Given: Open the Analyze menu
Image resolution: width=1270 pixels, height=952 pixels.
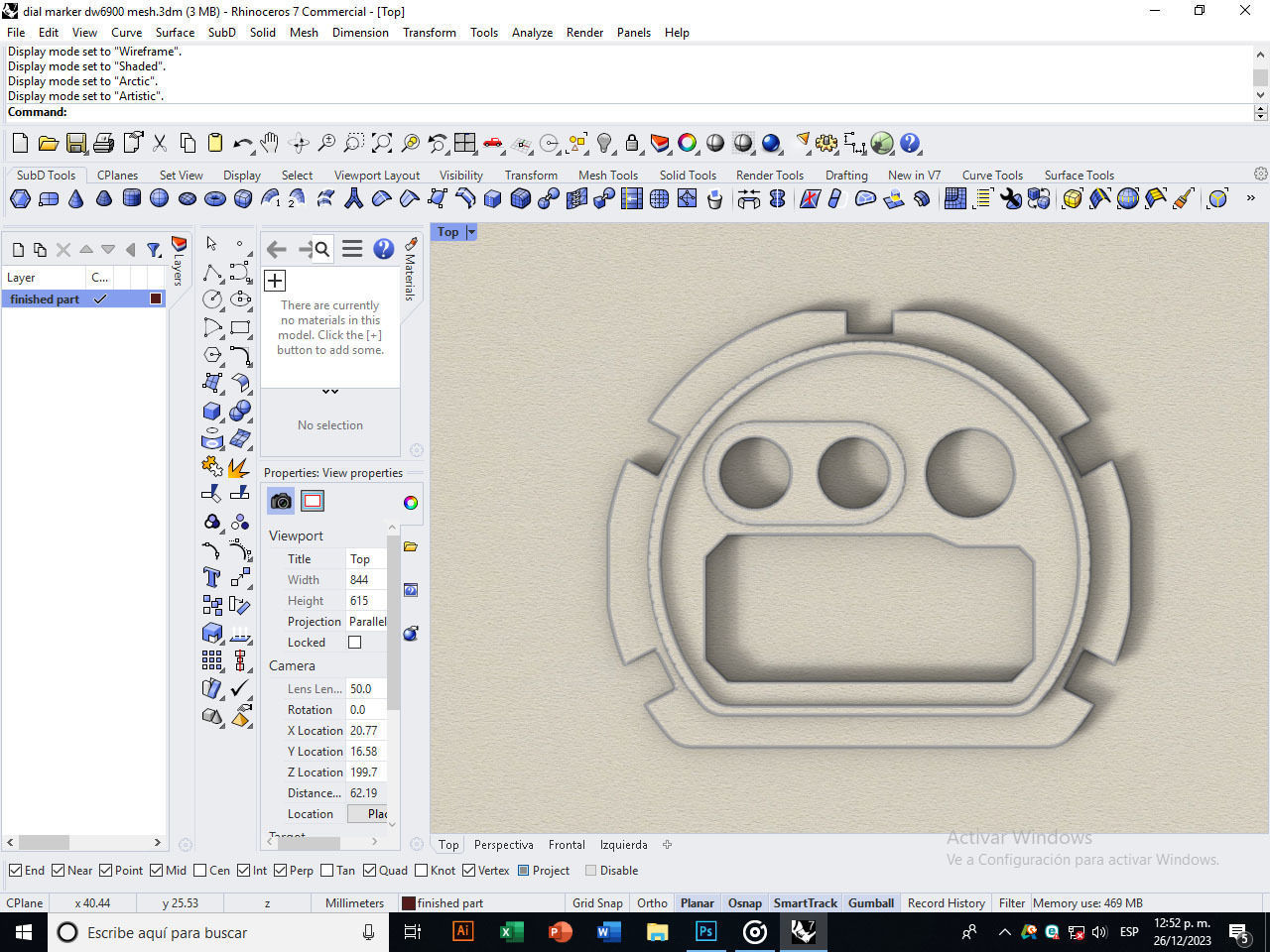Looking at the screenshot, I should (532, 33).
